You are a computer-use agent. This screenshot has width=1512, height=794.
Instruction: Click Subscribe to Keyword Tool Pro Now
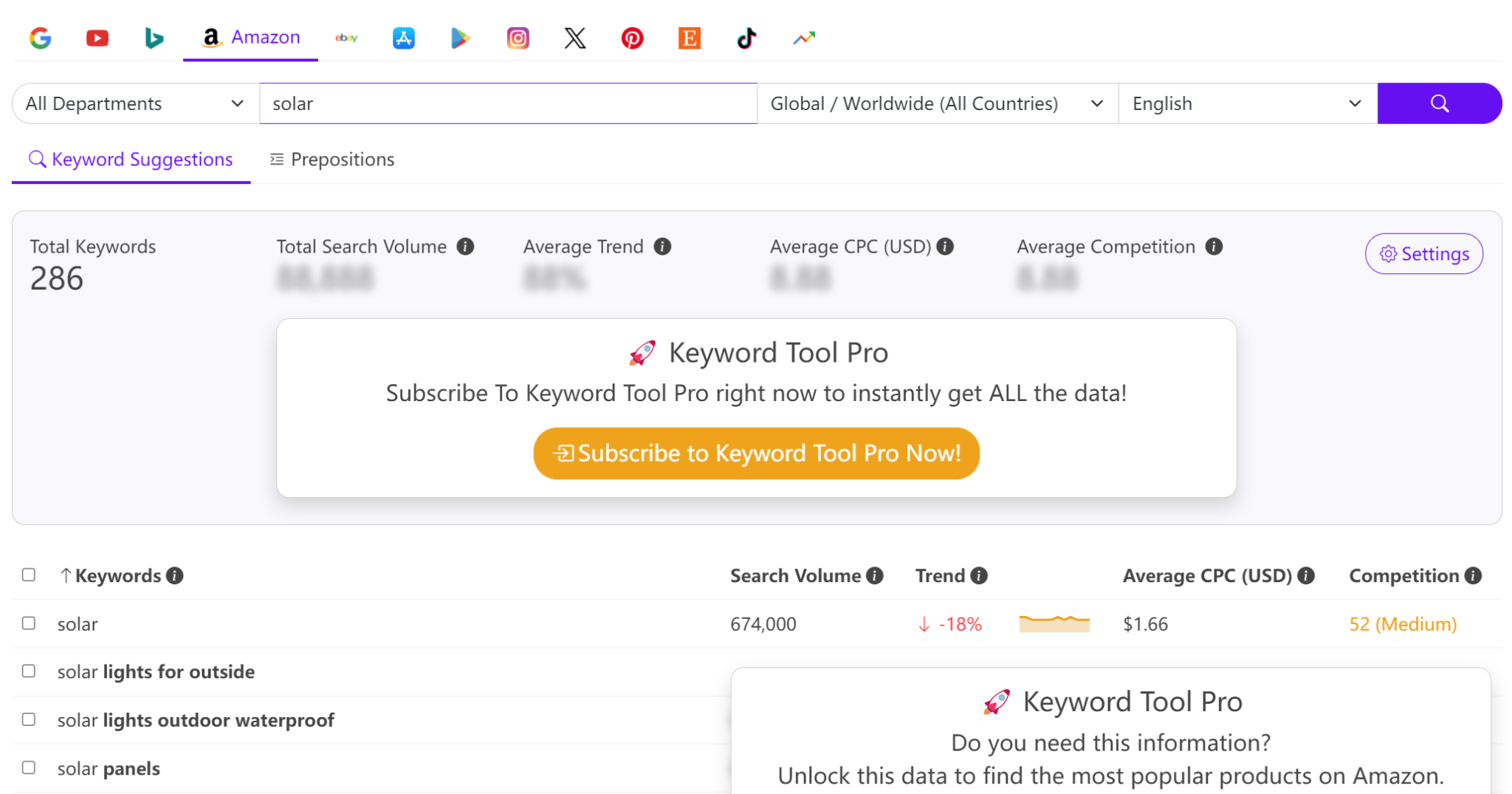756,454
